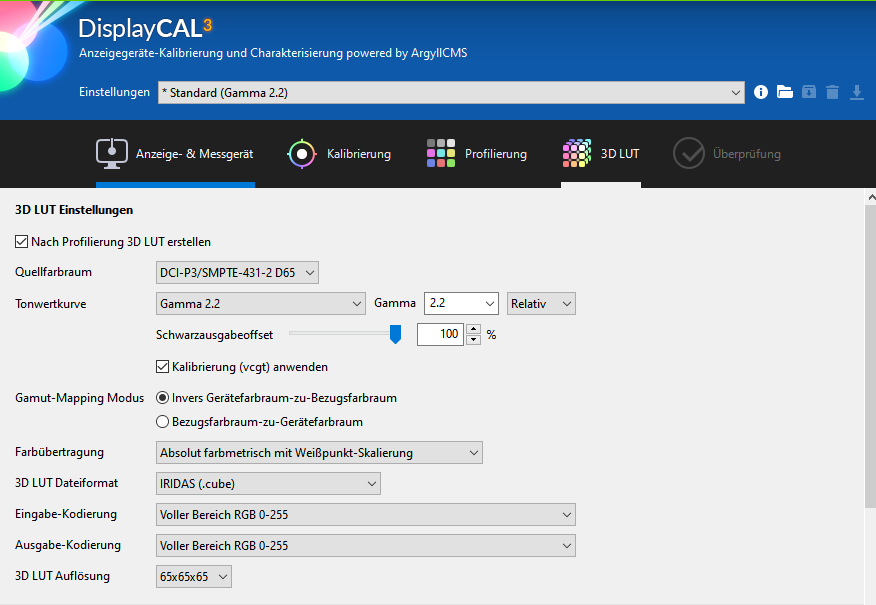Click the Quellfarbraum label
Screen dimensions: 876x605
[x=54, y=272]
